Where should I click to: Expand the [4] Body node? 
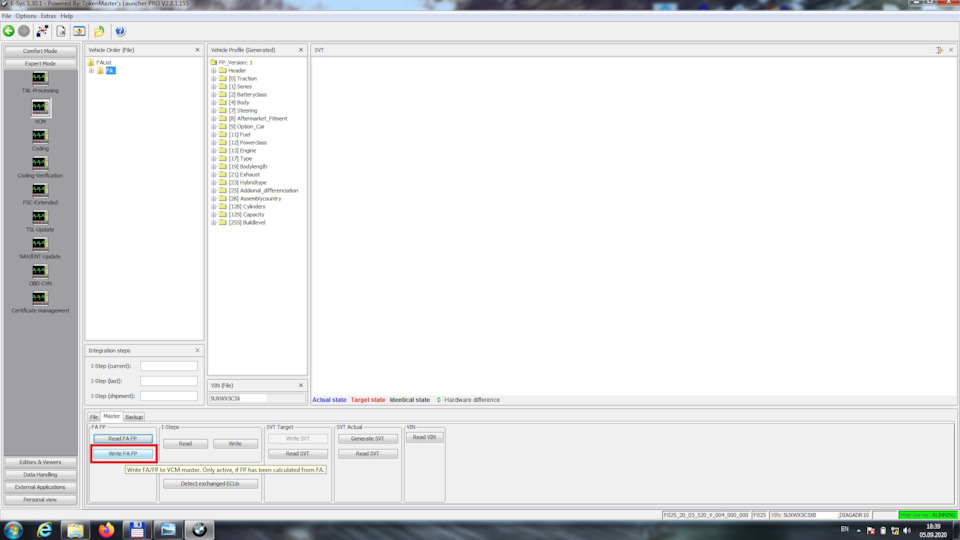click(x=214, y=102)
